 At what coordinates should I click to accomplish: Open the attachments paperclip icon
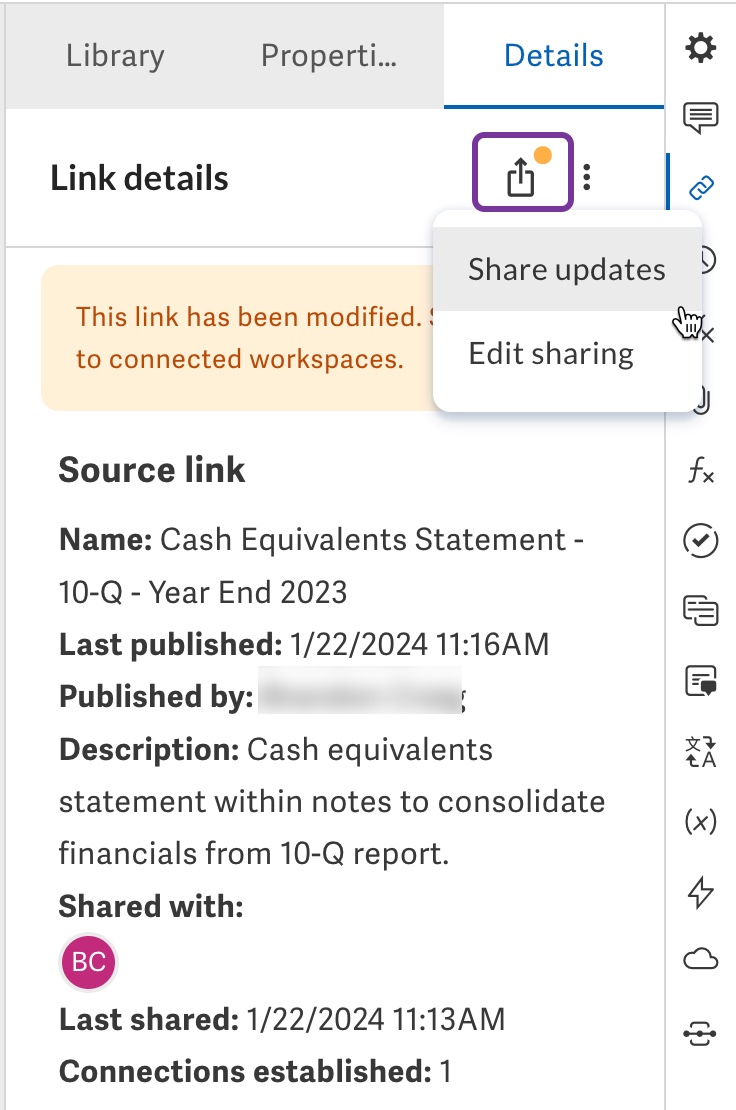[701, 400]
